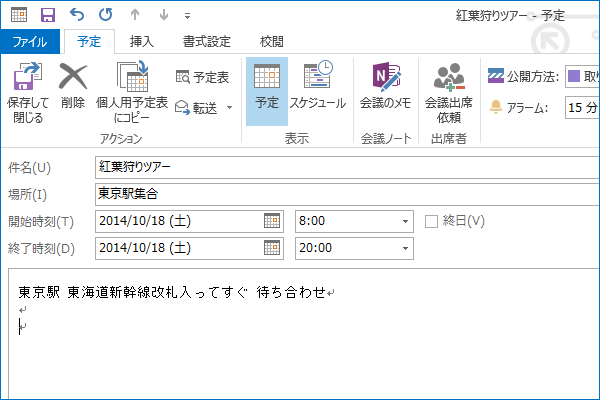Open the 公開方法 show-as dropdown

click(582, 77)
